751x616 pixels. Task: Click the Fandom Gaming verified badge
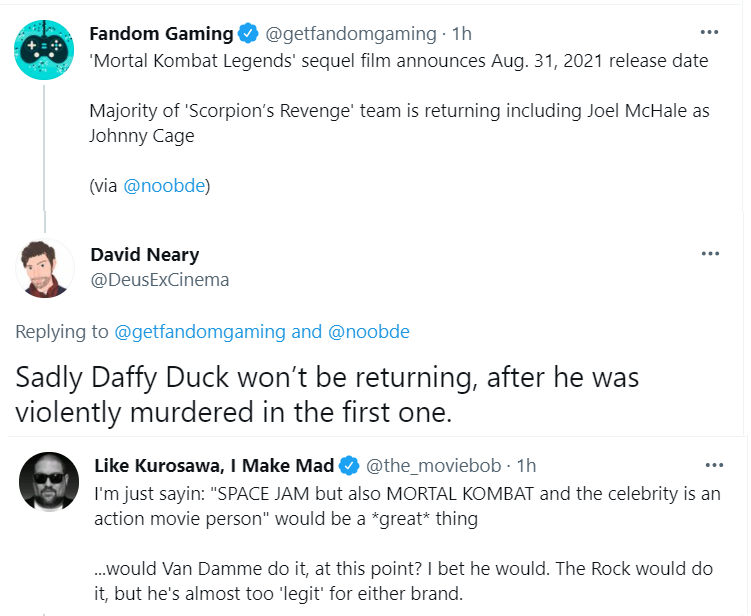click(248, 34)
